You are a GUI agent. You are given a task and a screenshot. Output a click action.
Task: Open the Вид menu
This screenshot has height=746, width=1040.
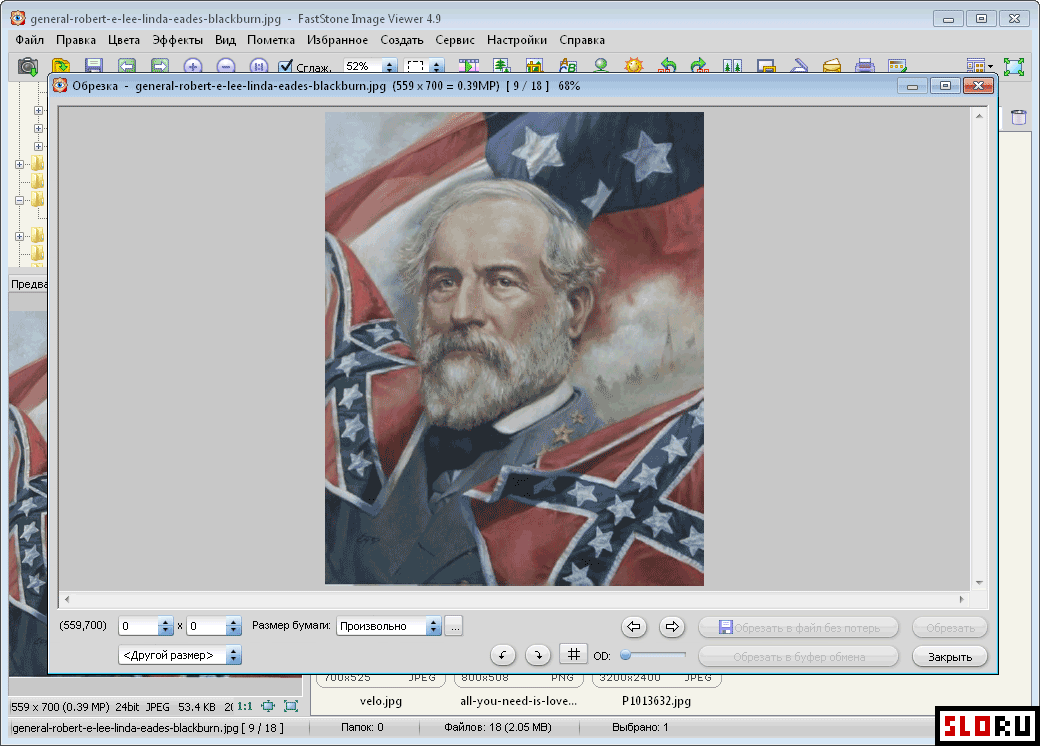226,40
